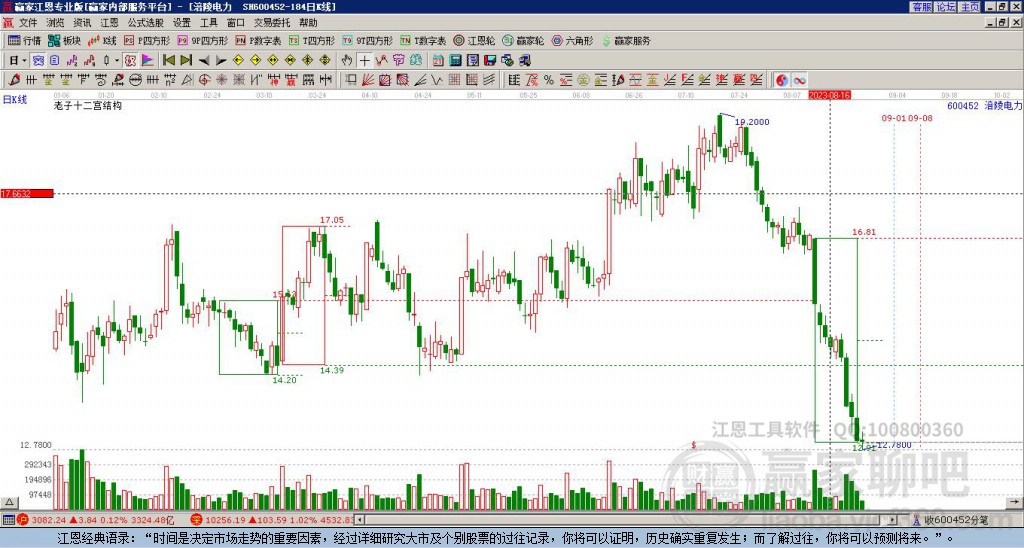Open 赢家服务 service with dollar icon
The height and width of the screenshot is (548, 1024).
(626, 40)
